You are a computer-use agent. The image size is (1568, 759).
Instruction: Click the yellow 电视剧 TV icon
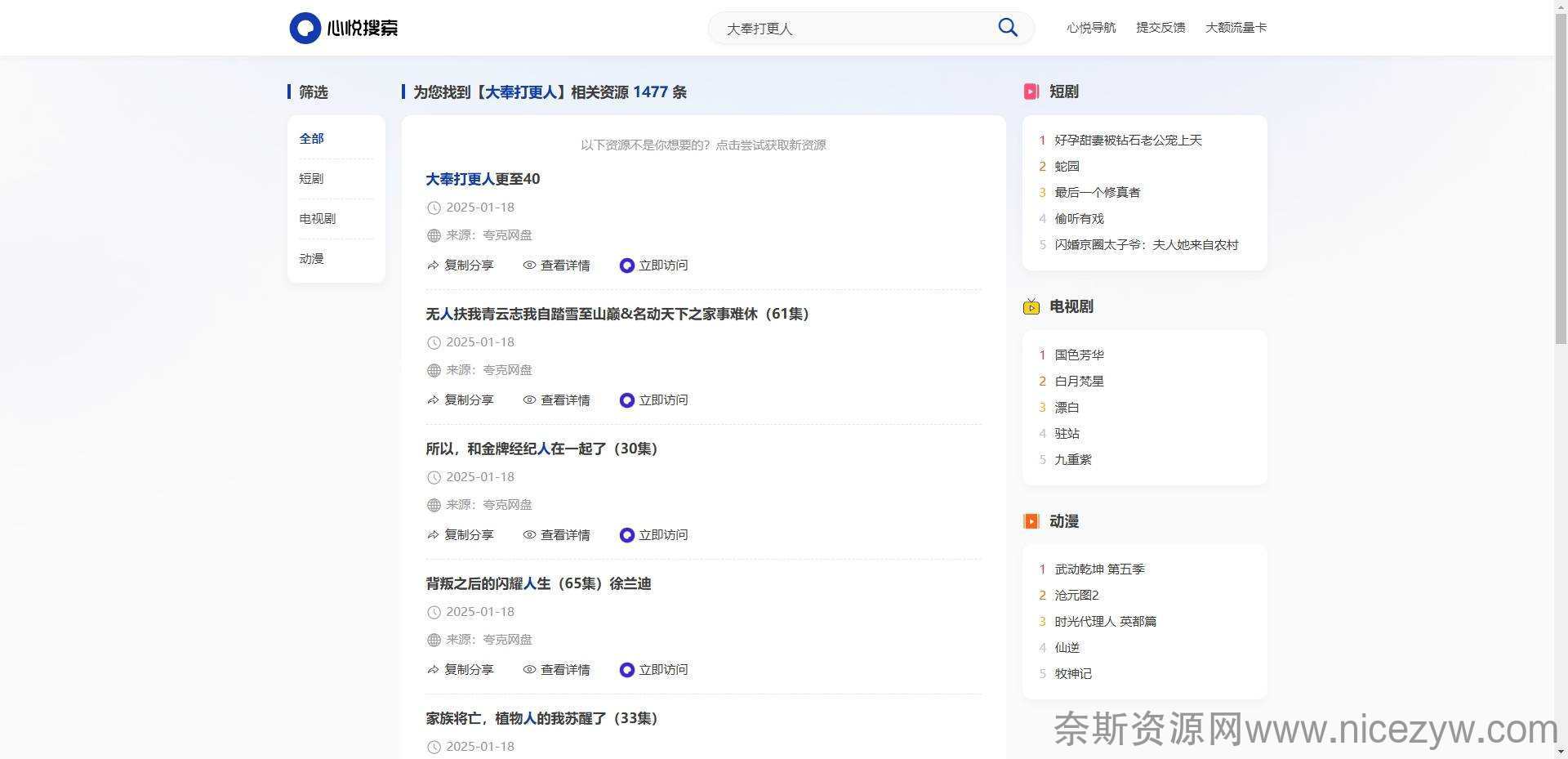pos(1031,306)
